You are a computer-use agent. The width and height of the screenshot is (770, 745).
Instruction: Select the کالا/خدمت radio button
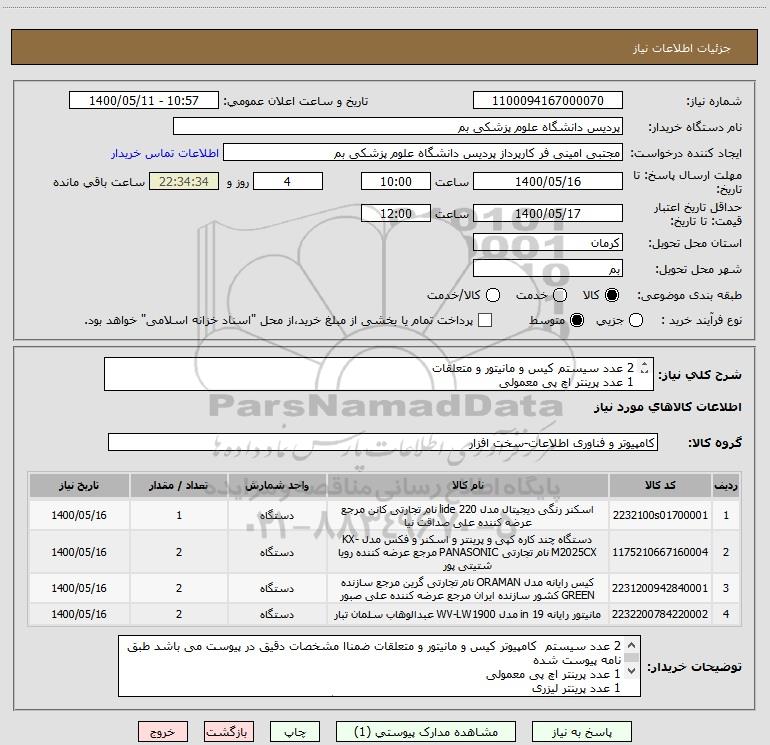493,295
